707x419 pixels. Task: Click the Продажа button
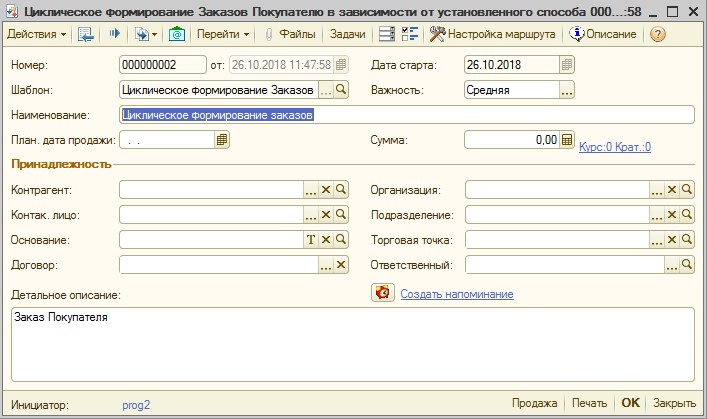click(534, 403)
